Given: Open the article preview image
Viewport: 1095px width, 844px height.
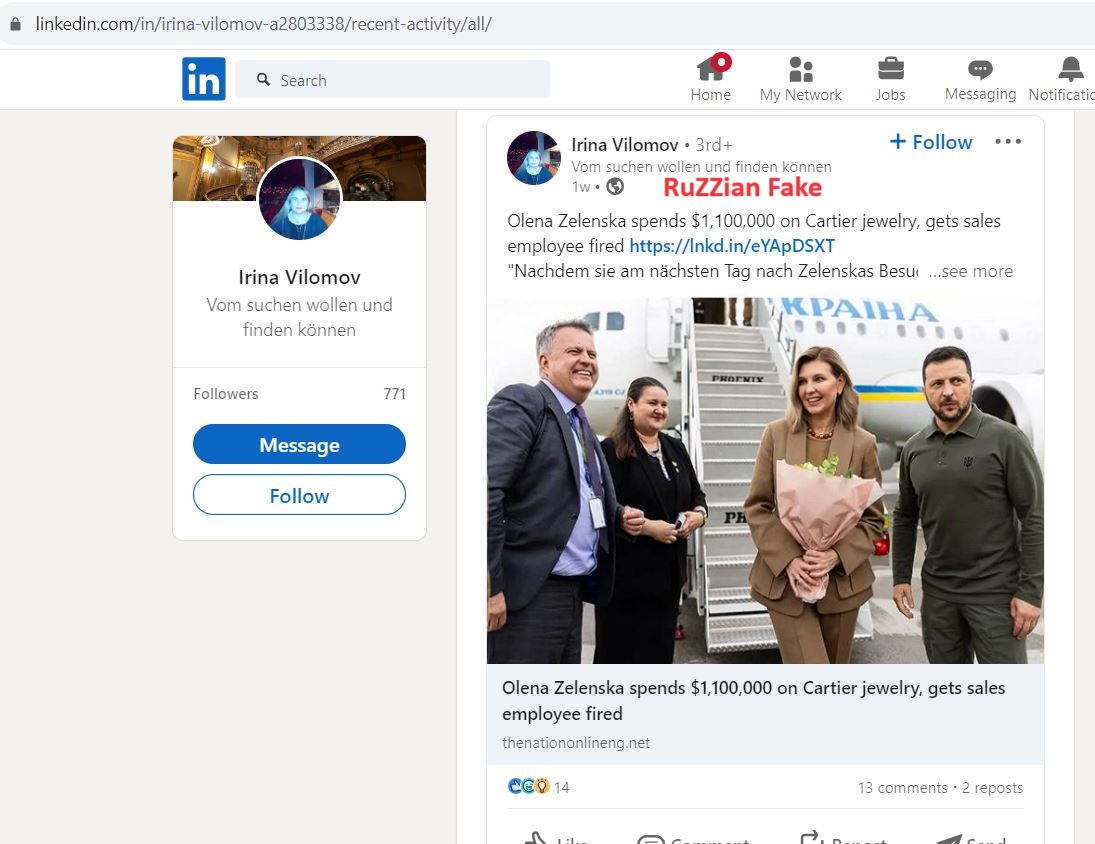Looking at the screenshot, I should coord(765,481).
